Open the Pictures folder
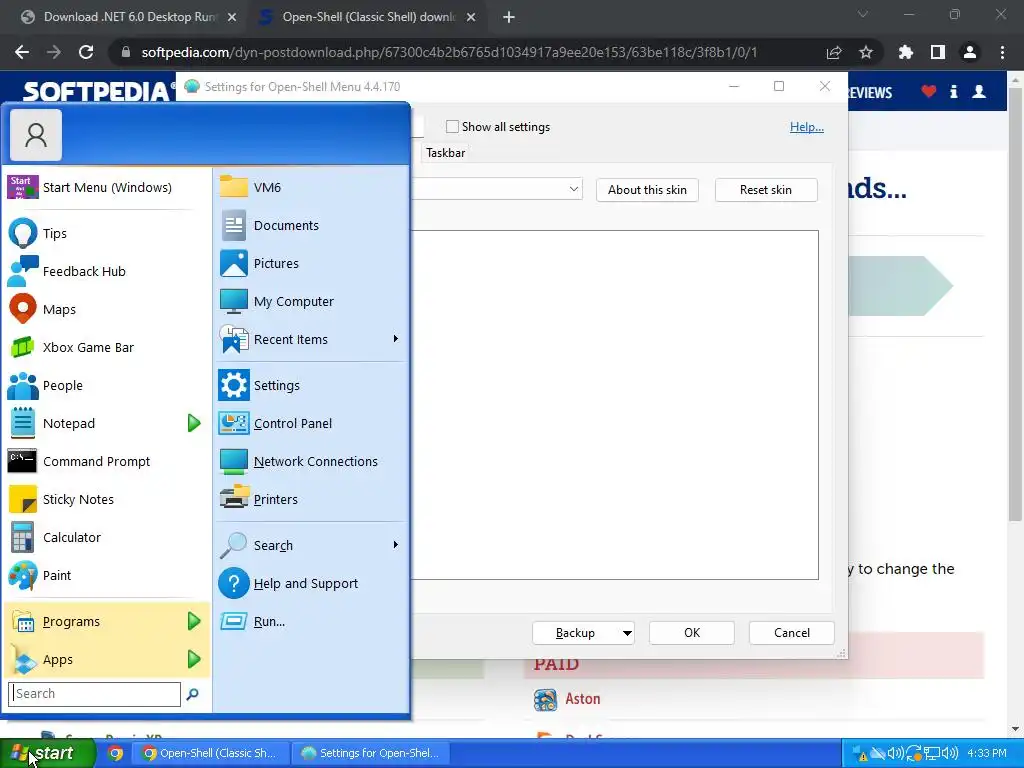 pos(311,263)
